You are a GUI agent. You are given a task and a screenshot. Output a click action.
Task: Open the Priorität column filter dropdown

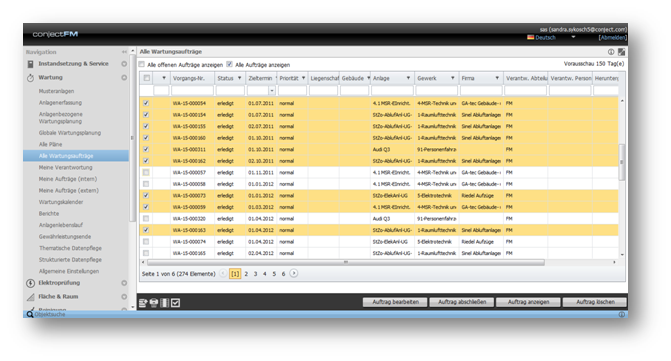tap(303, 78)
